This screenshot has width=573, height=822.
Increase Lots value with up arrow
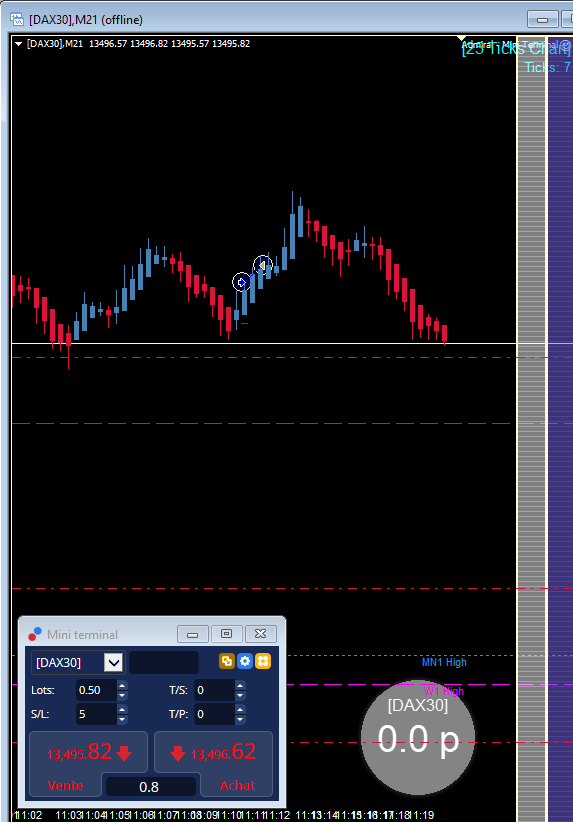coord(122,686)
